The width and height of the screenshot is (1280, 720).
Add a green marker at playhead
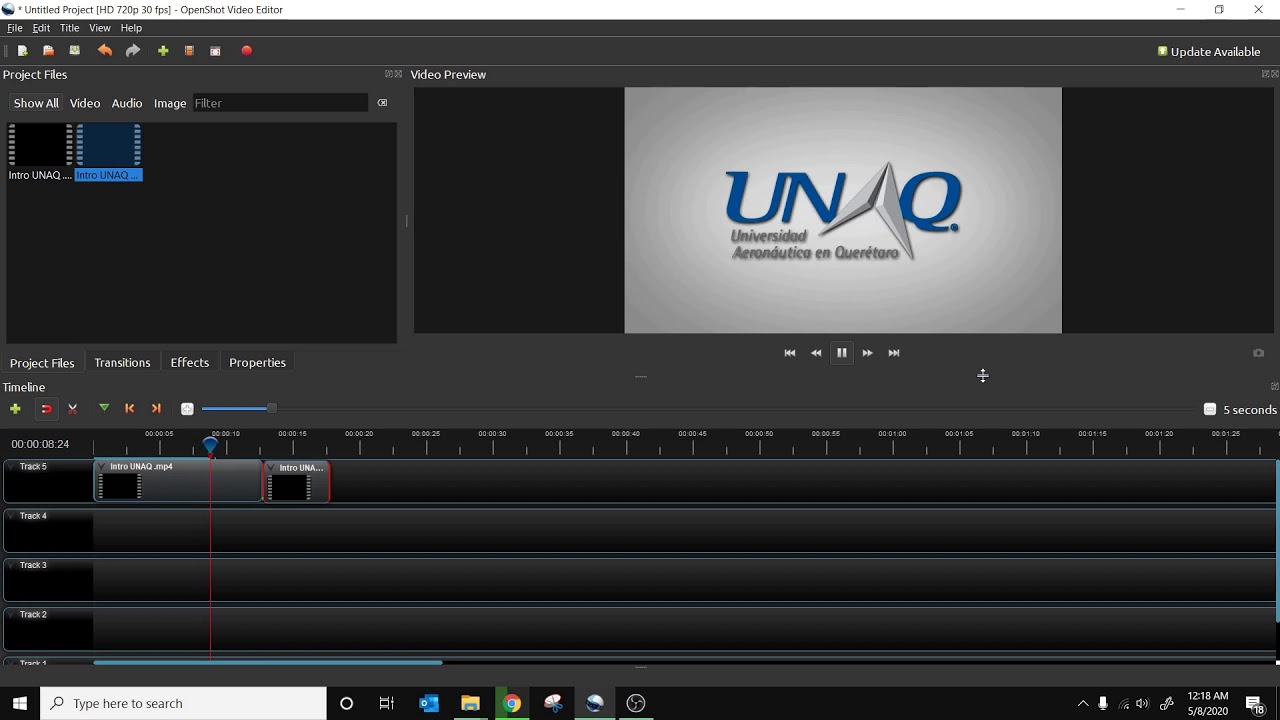tap(104, 408)
